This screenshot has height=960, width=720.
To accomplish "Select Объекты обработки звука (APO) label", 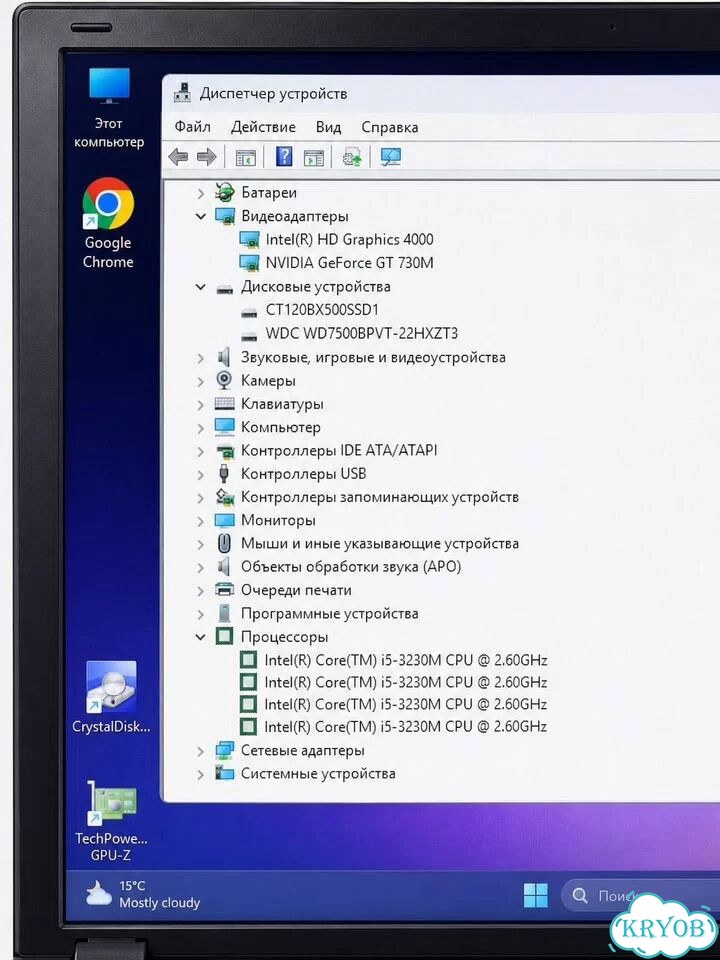I will click(351, 567).
